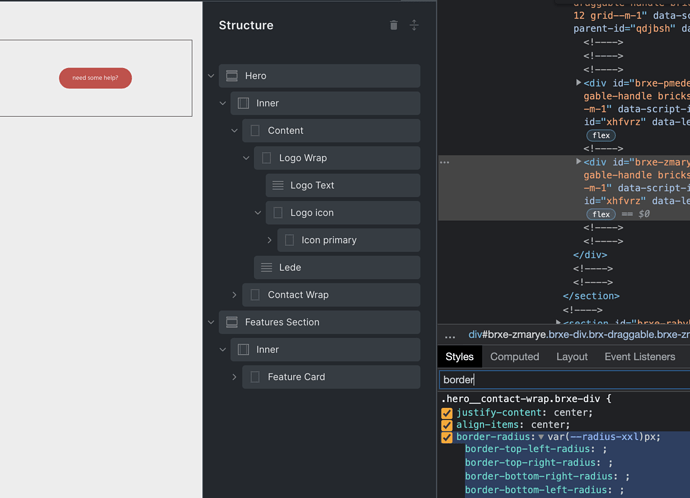
Task: Collapse the Inner element under Features Section
Action: pos(223,349)
